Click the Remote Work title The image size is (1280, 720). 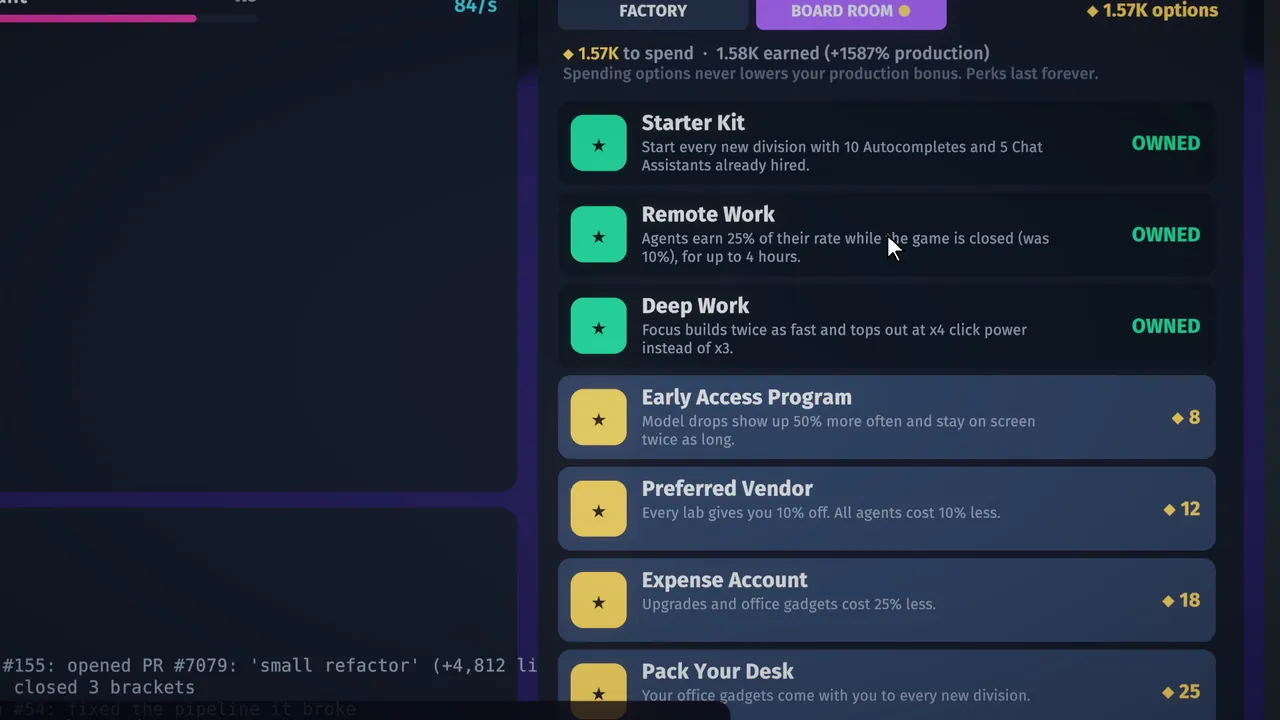708,215
